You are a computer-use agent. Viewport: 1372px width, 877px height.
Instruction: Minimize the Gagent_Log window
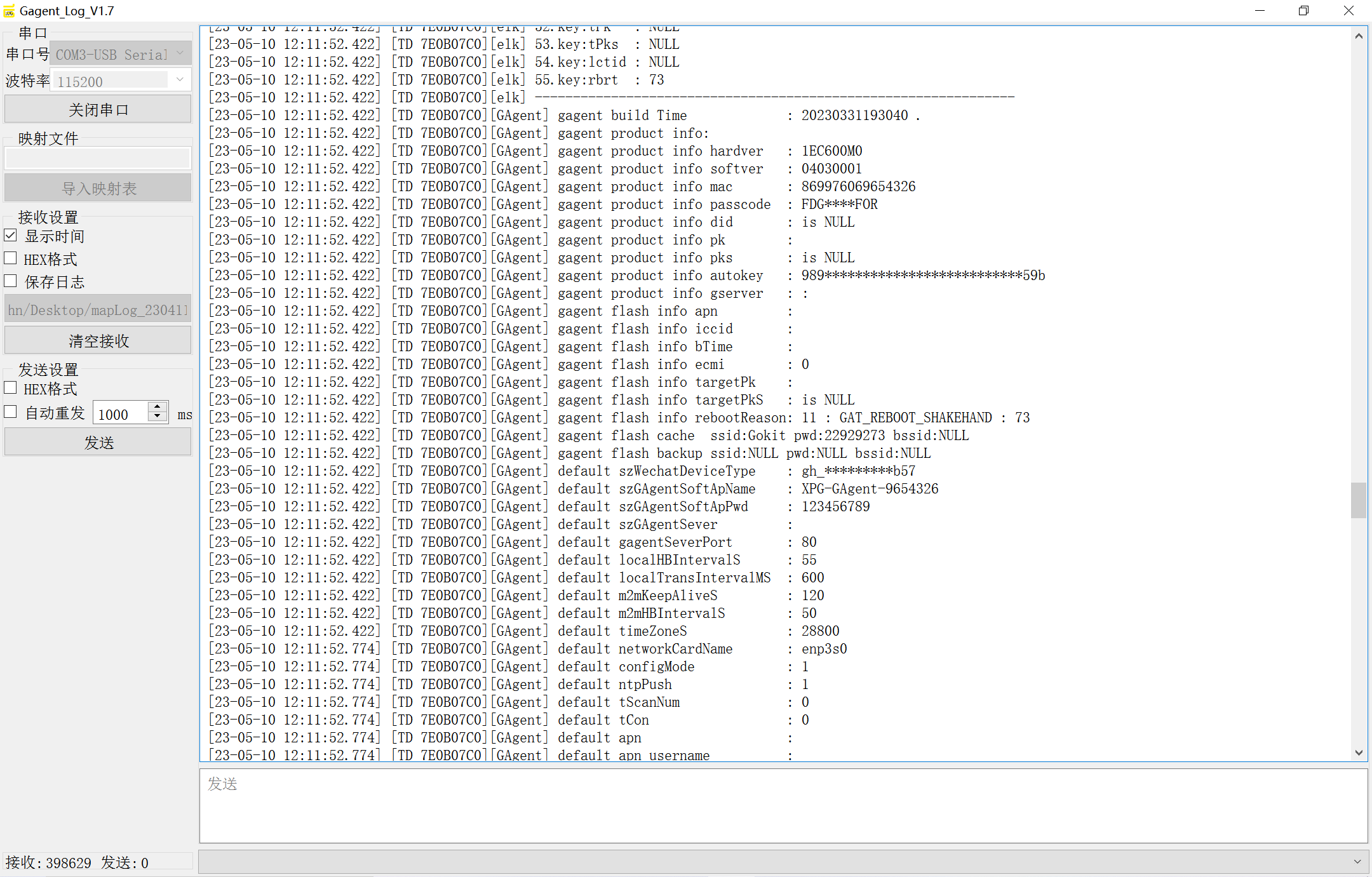point(1260,11)
